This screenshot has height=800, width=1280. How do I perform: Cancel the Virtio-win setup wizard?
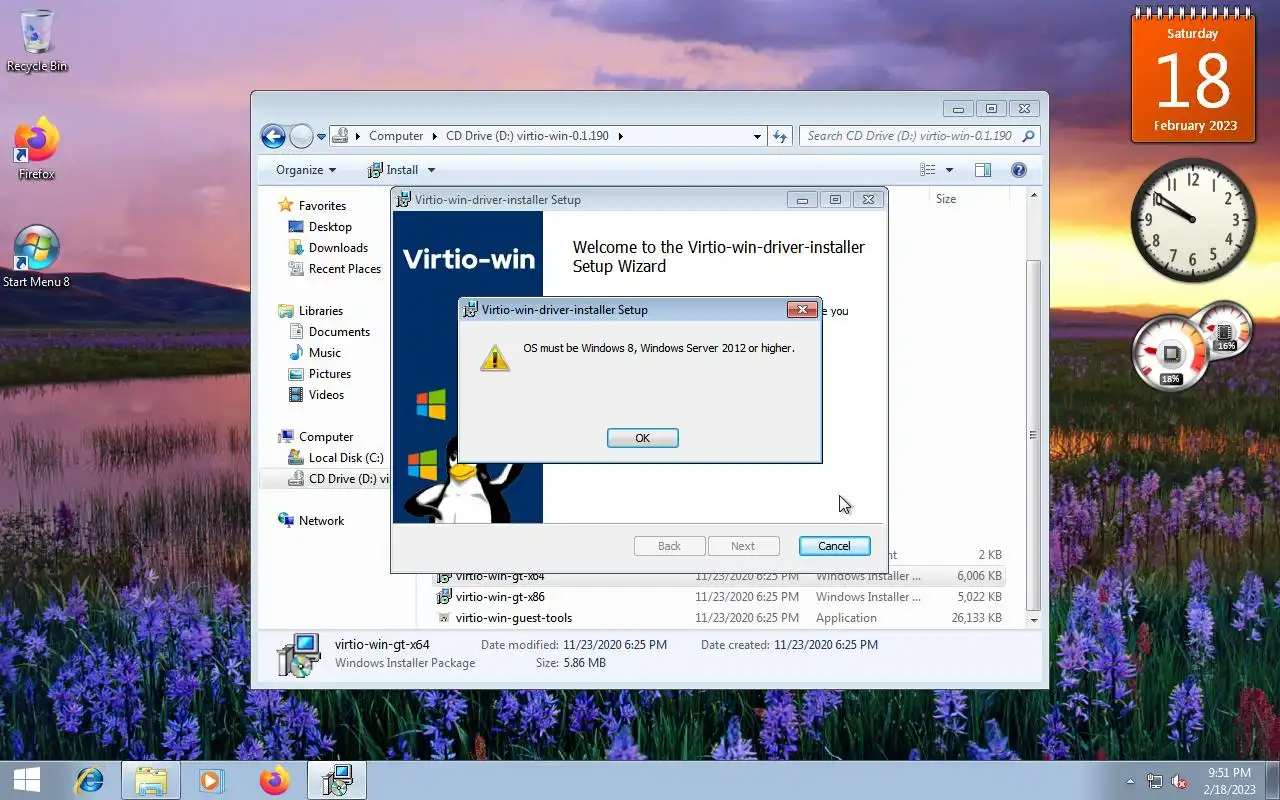834,546
